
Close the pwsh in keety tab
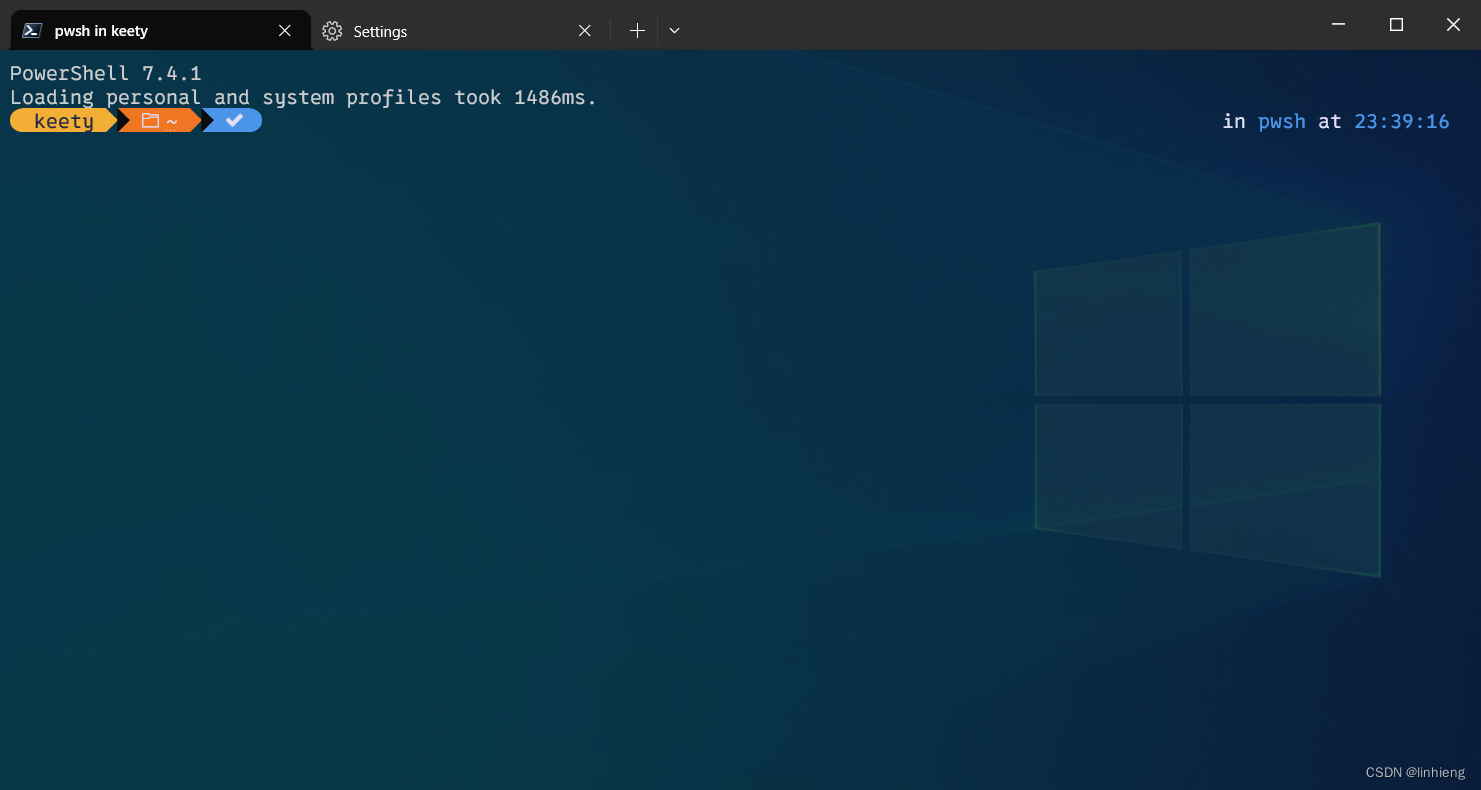tap(285, 31)
